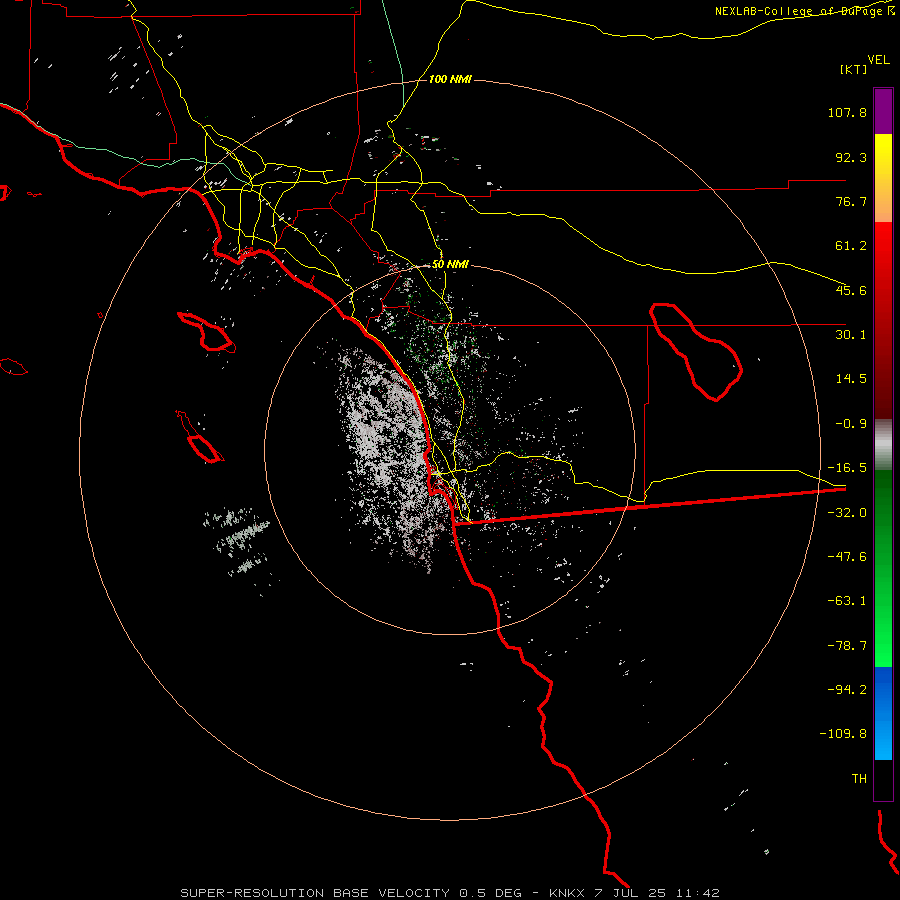Click the 0.5 DEG elevation text
This screenshot has width=900, height=900.
pos(490,893)
